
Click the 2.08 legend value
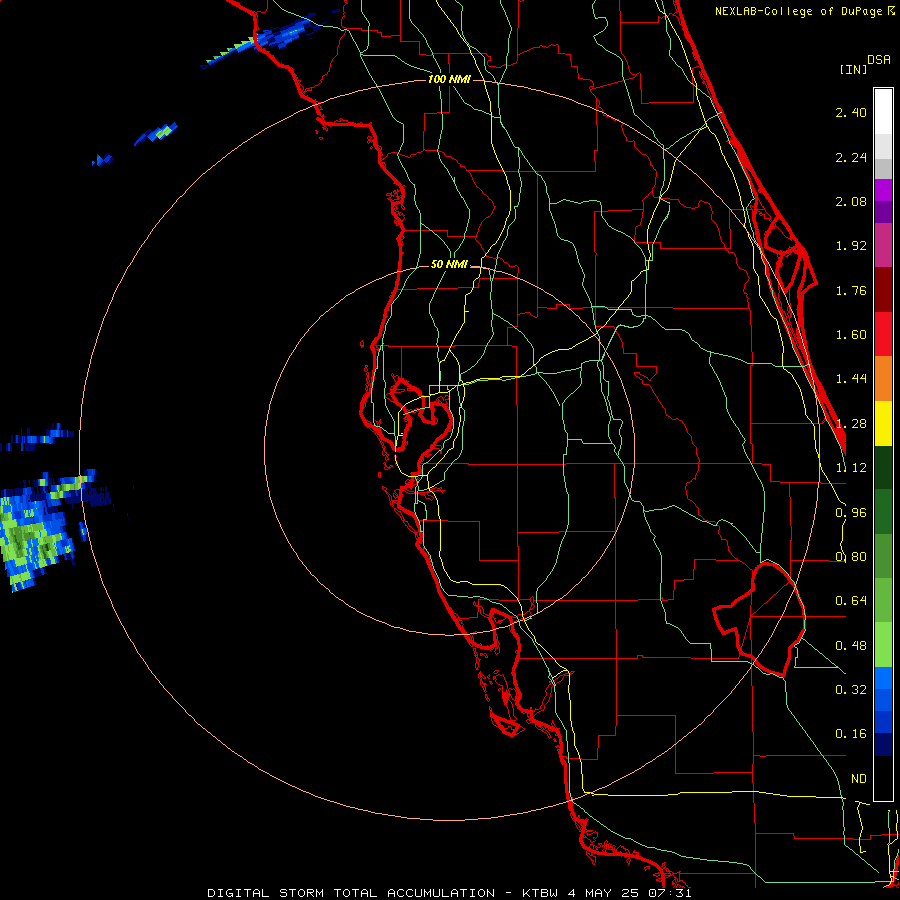[851, 201]
